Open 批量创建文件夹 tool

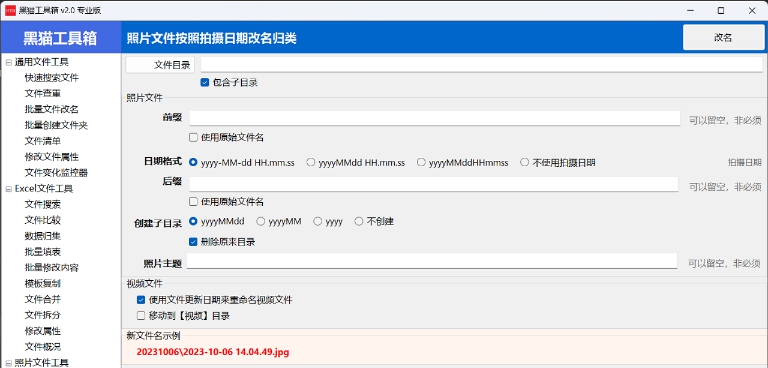[x=56, y=125]
